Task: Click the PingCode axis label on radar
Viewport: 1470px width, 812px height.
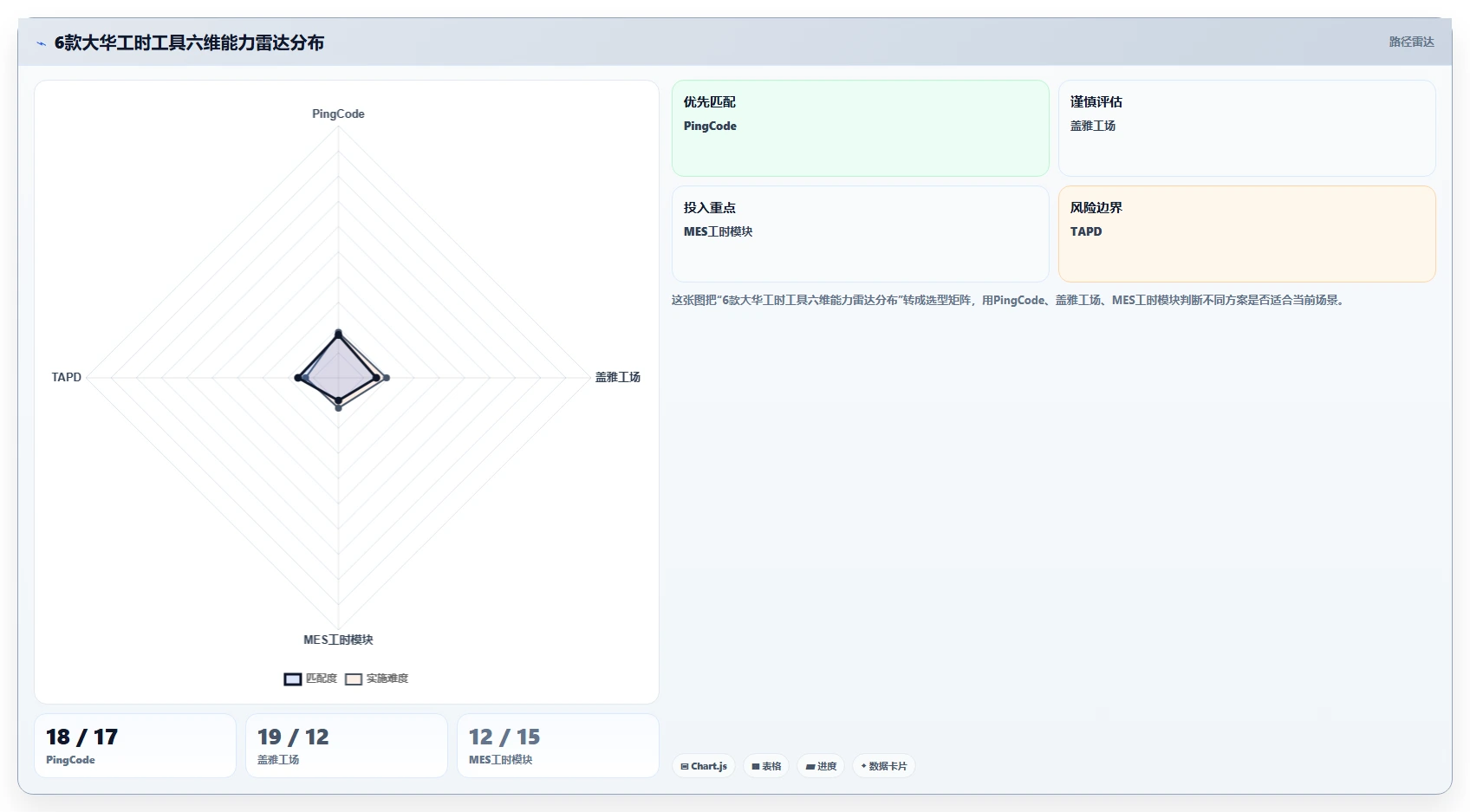Action: coord(338,114)
